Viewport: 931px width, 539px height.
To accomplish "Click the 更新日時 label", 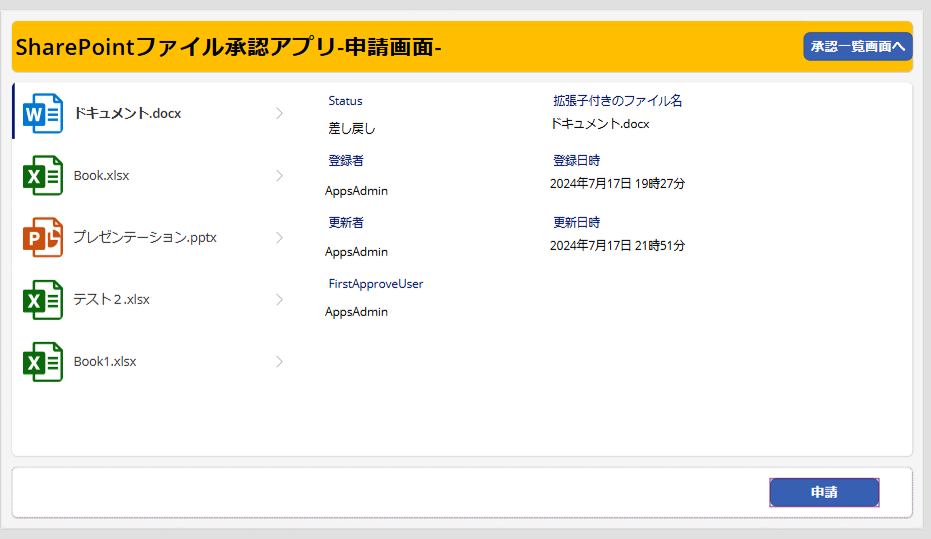I will click(576, 223).
